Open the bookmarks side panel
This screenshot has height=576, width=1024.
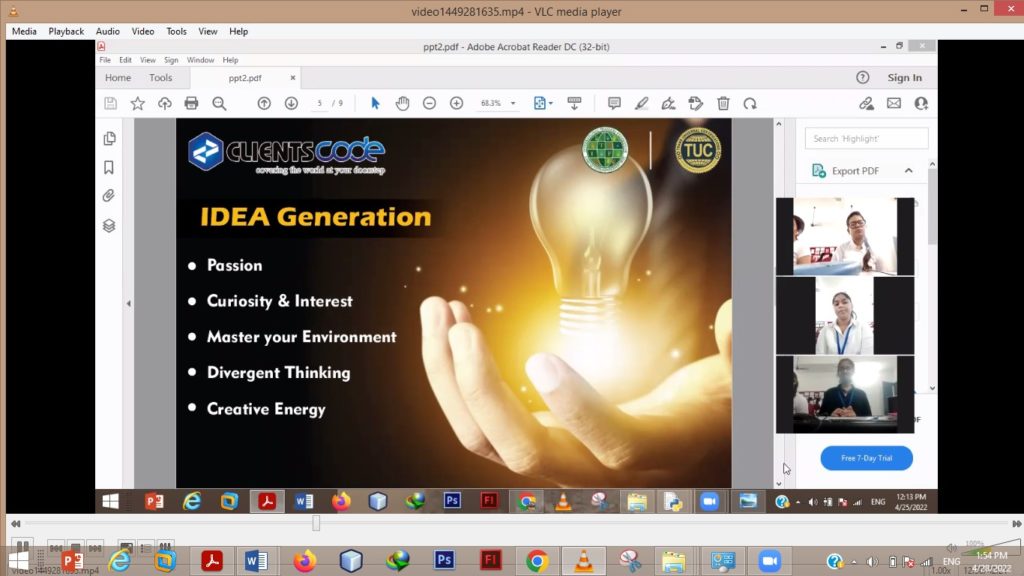coord(109,167)
